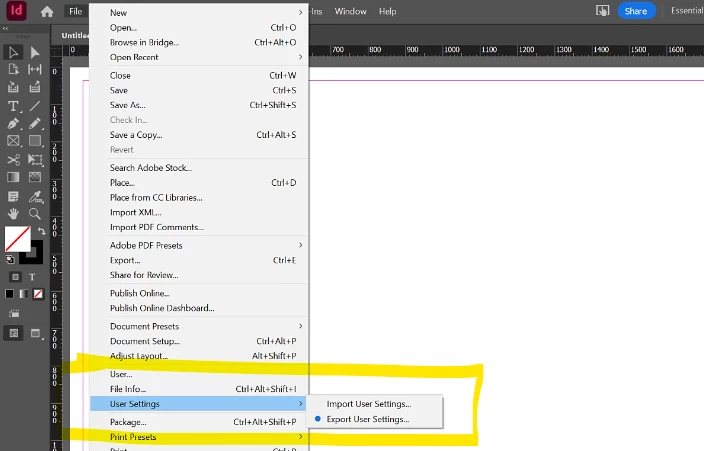Select the Pen tool
The width and height of the screenshot is (704, 451).
[x=13, y=124]
